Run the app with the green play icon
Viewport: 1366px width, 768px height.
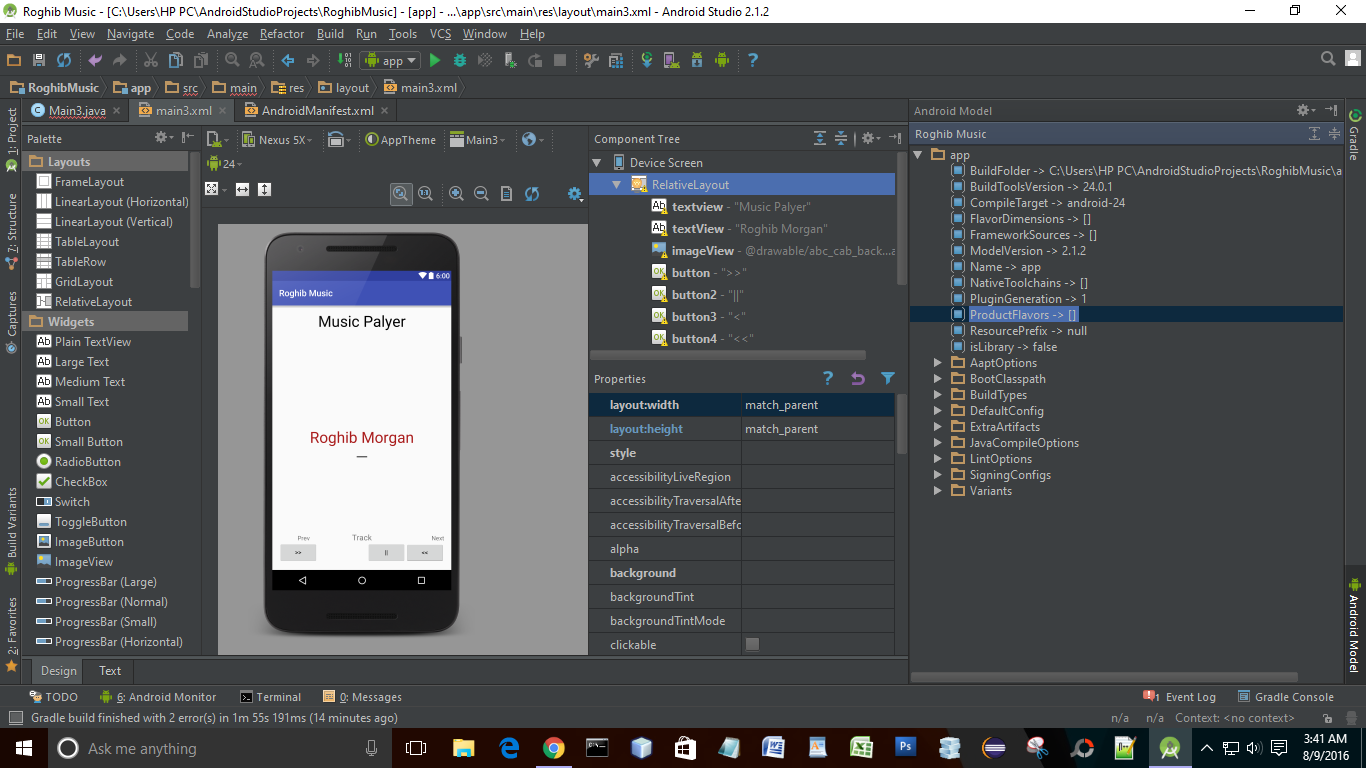tap(435, 61)
